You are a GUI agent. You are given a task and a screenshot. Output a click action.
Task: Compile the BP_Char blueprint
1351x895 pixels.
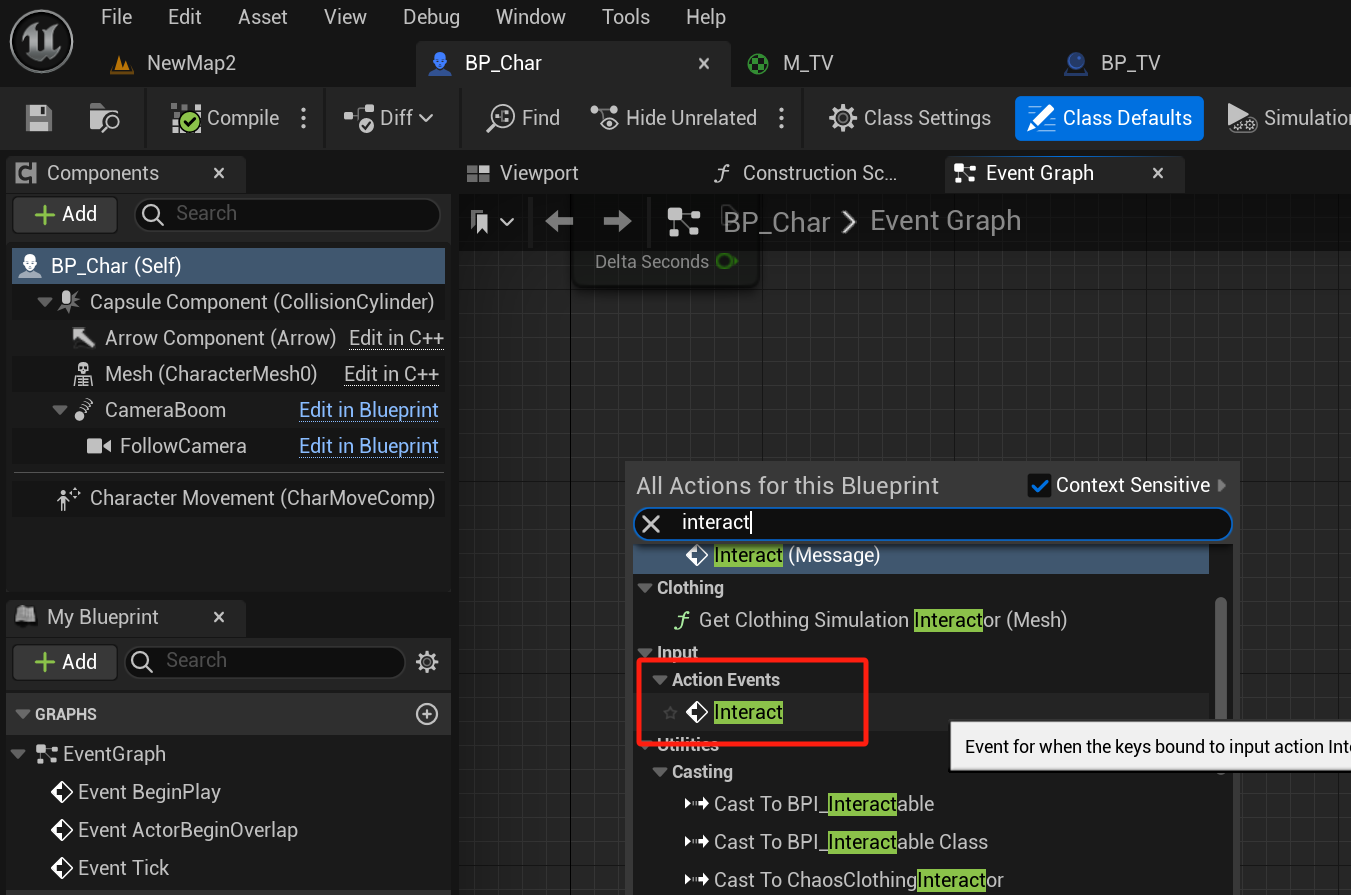(x=225, y=118)
